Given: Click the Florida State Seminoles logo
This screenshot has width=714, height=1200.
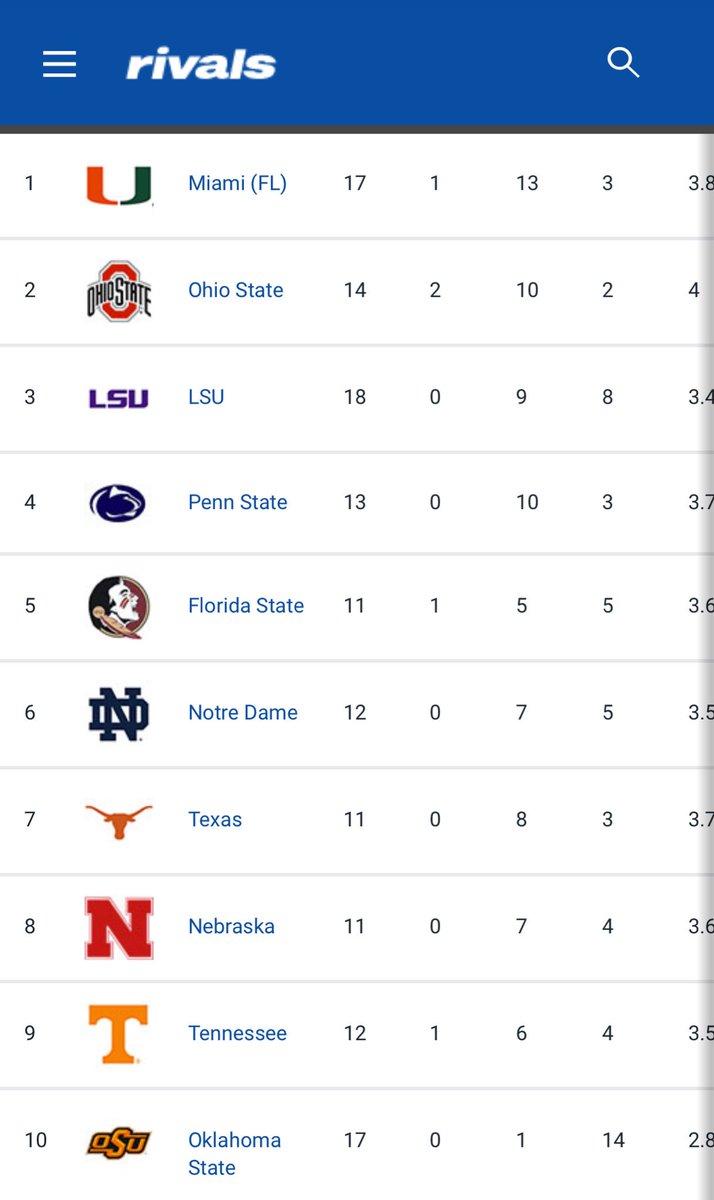Looking at the screenshot, I should 118,607.
